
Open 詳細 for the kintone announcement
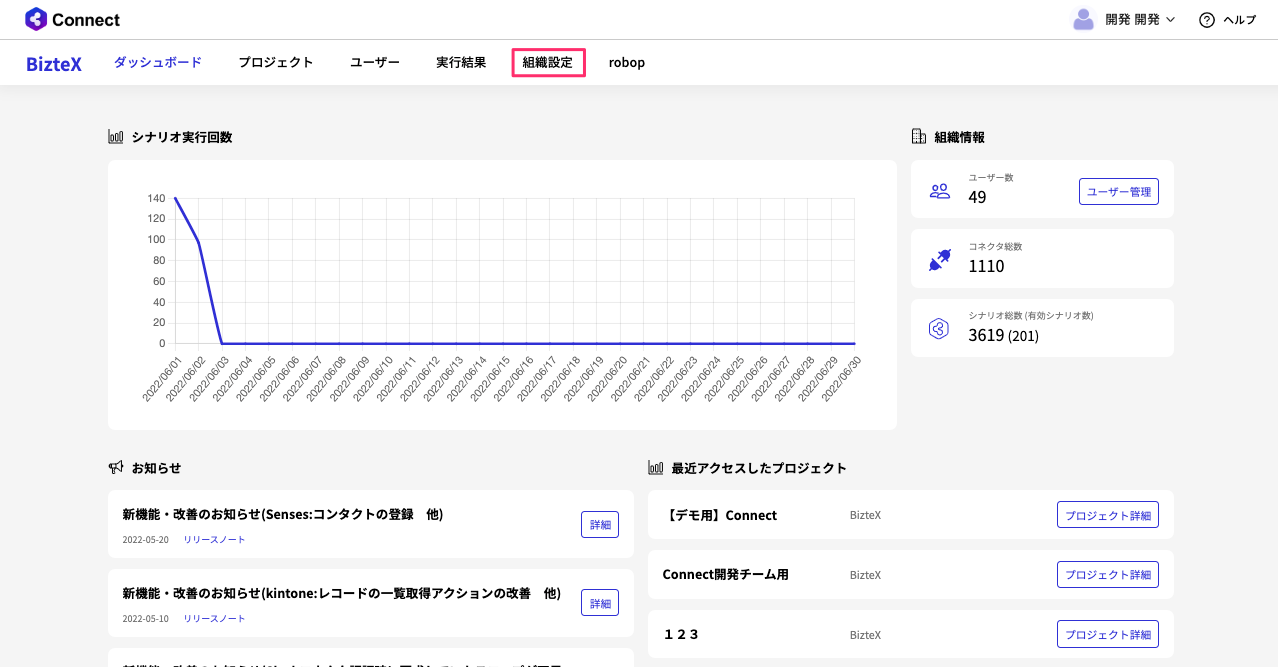[600, 603]
